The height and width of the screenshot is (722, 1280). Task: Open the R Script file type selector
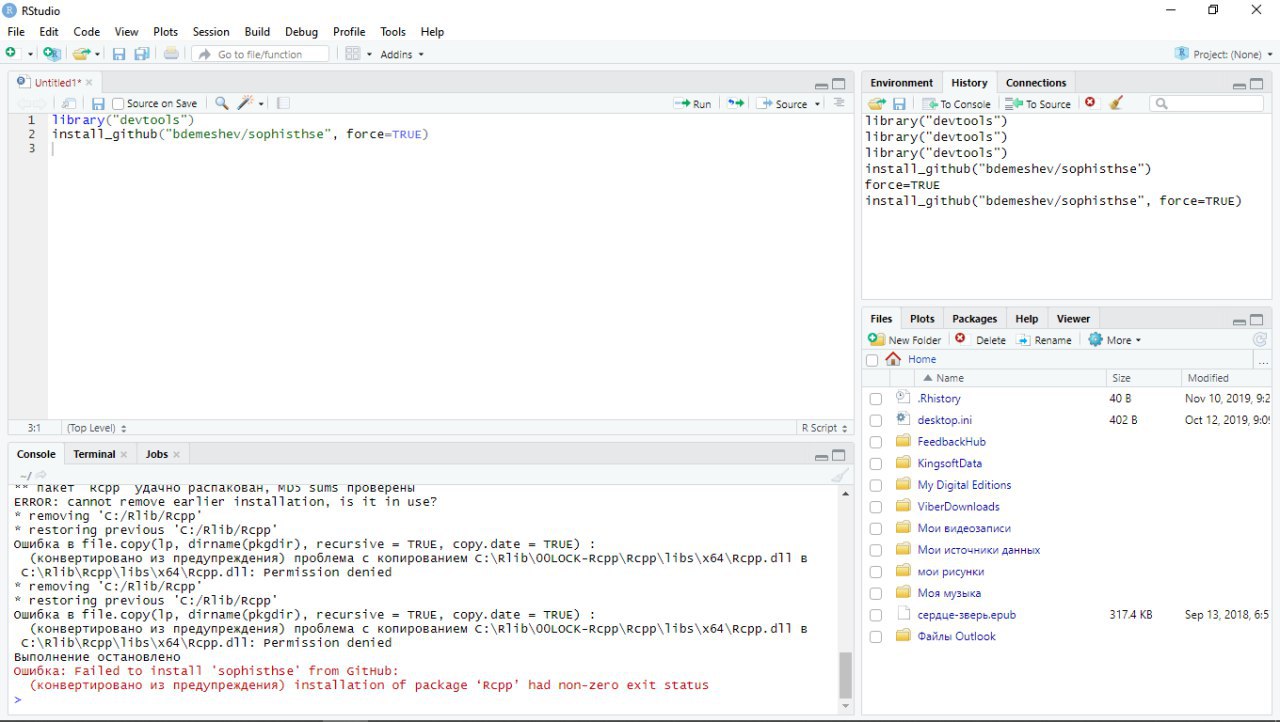click(824, 428)
